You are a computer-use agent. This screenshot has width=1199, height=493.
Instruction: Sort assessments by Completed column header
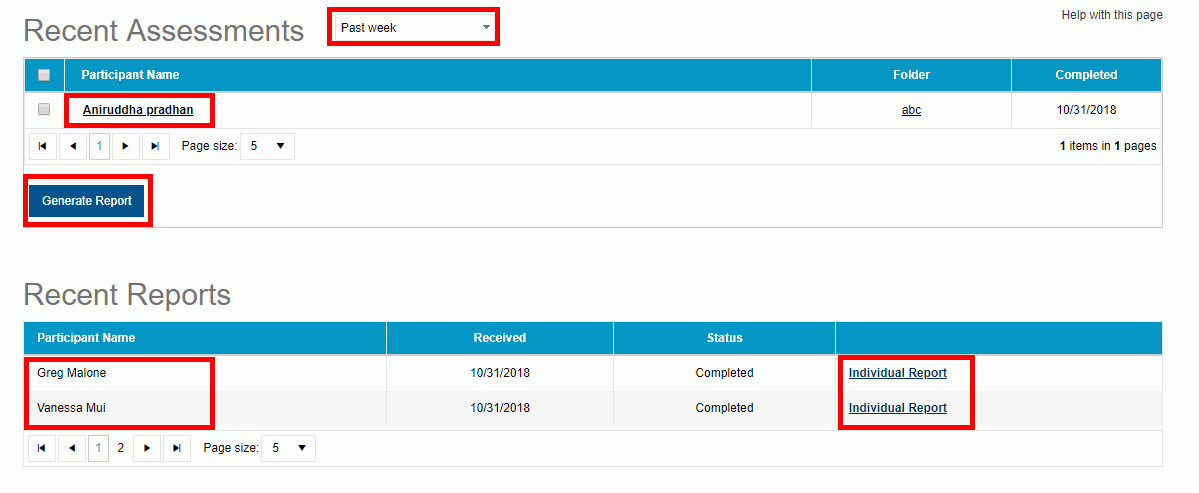(1086, 75)
